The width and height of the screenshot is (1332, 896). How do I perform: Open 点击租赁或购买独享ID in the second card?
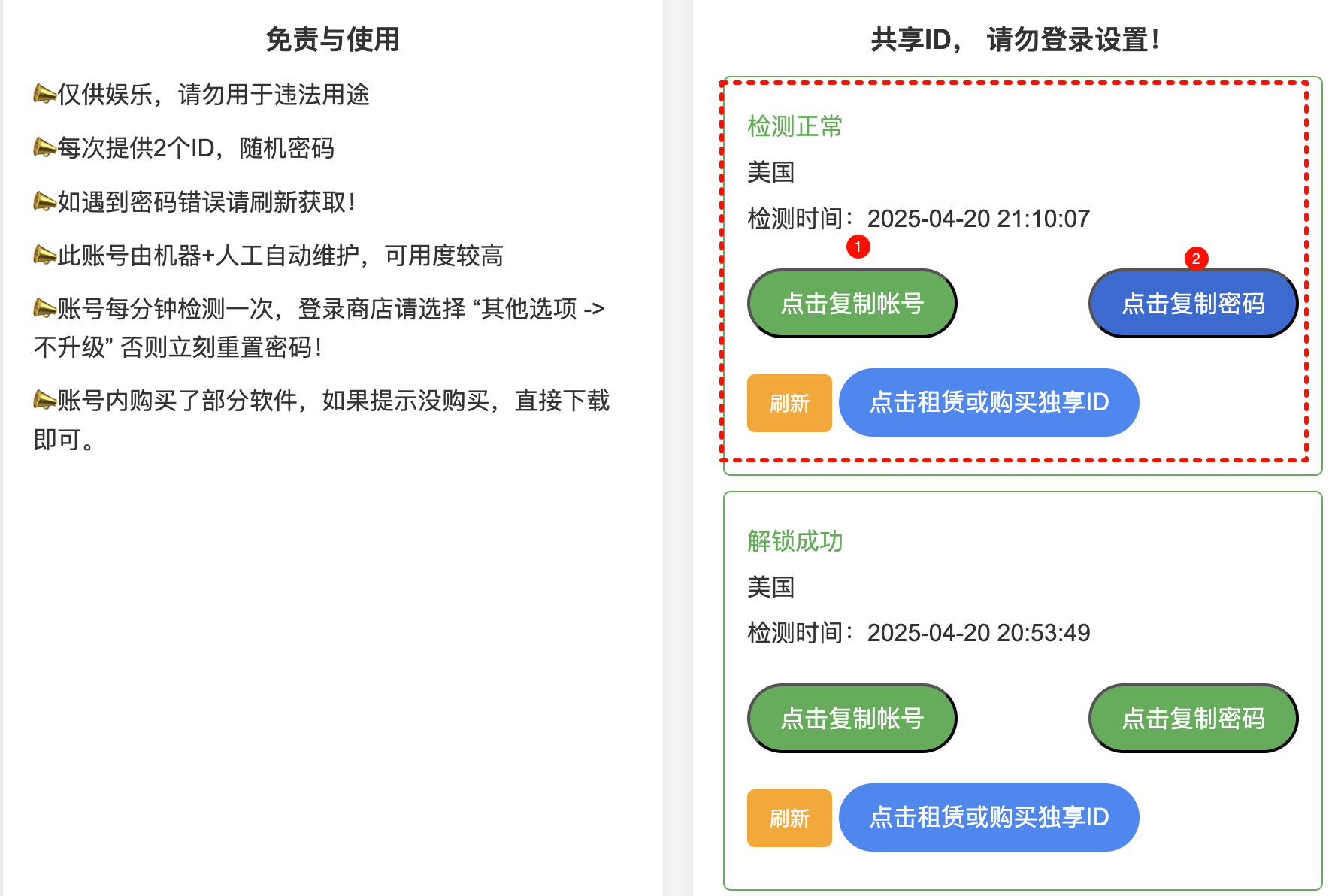point(988,818)
